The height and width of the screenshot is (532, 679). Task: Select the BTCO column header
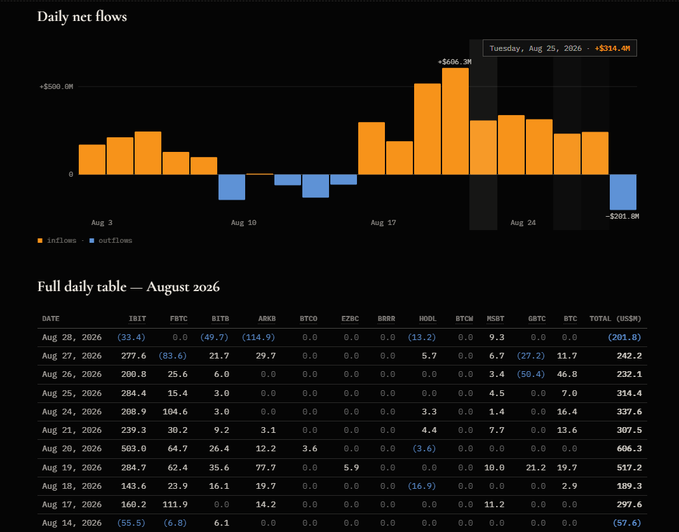tap(308, 319)
